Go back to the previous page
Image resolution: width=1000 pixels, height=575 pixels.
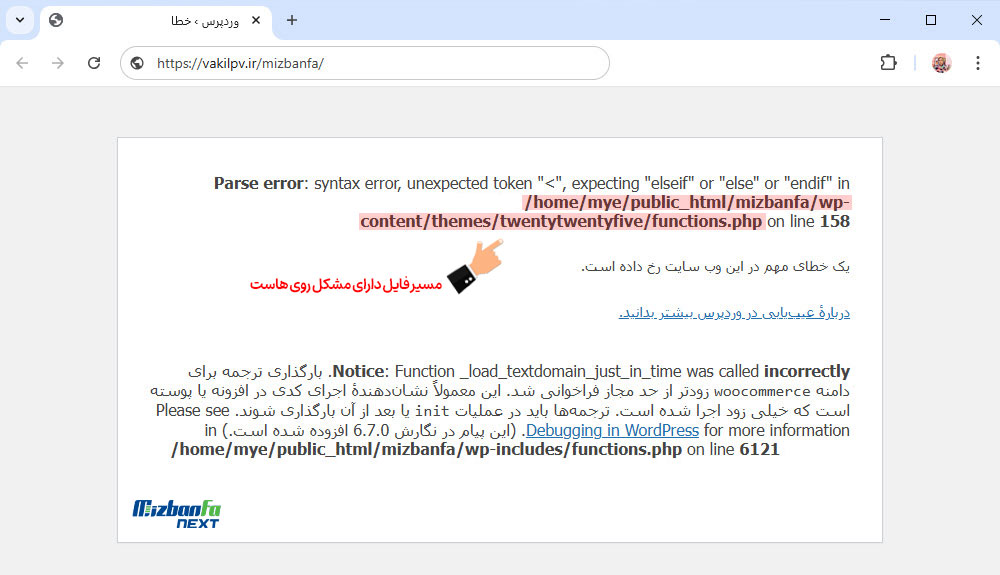pyautogui.click(x=22, y=63)
